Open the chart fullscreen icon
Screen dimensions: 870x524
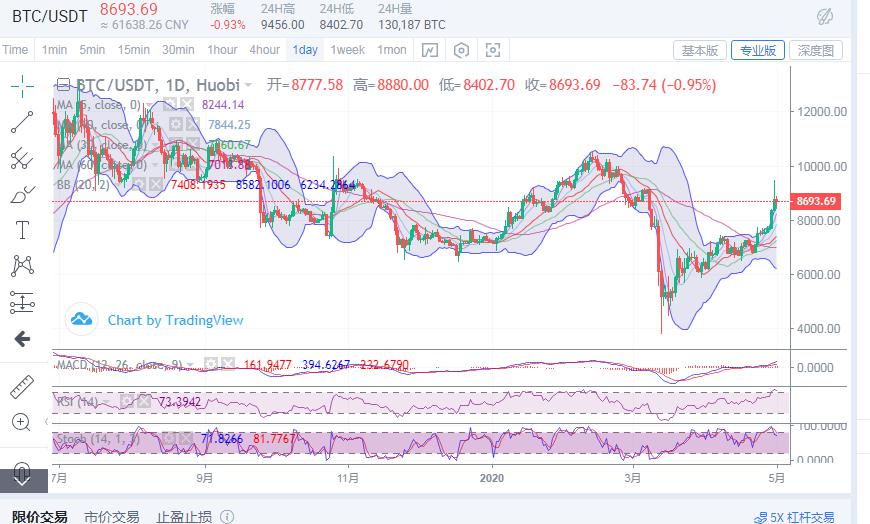493,50
